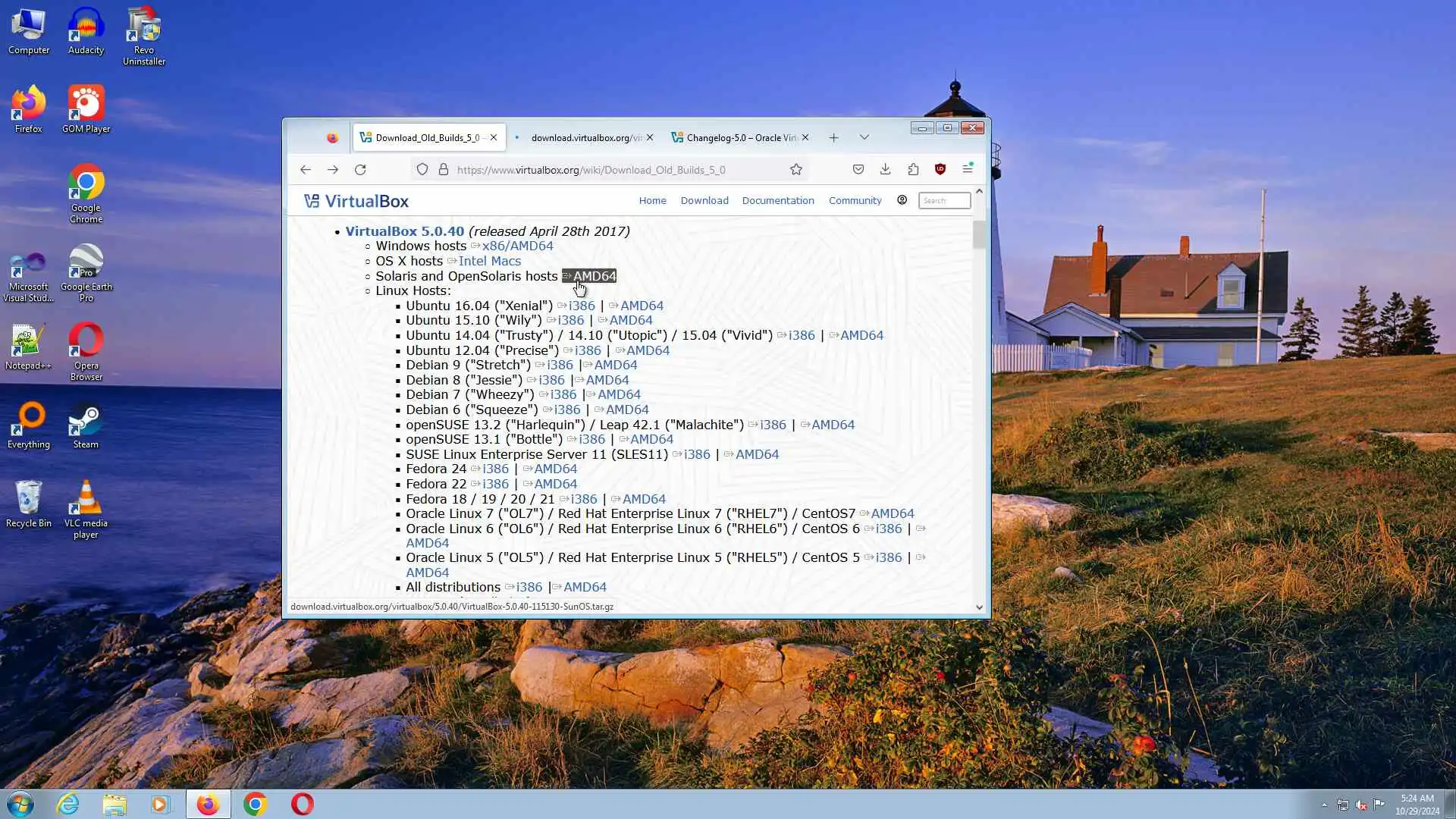Click the Firefox reload page icon
Screen dimensions: 1456x819
[x=360, y=170]
